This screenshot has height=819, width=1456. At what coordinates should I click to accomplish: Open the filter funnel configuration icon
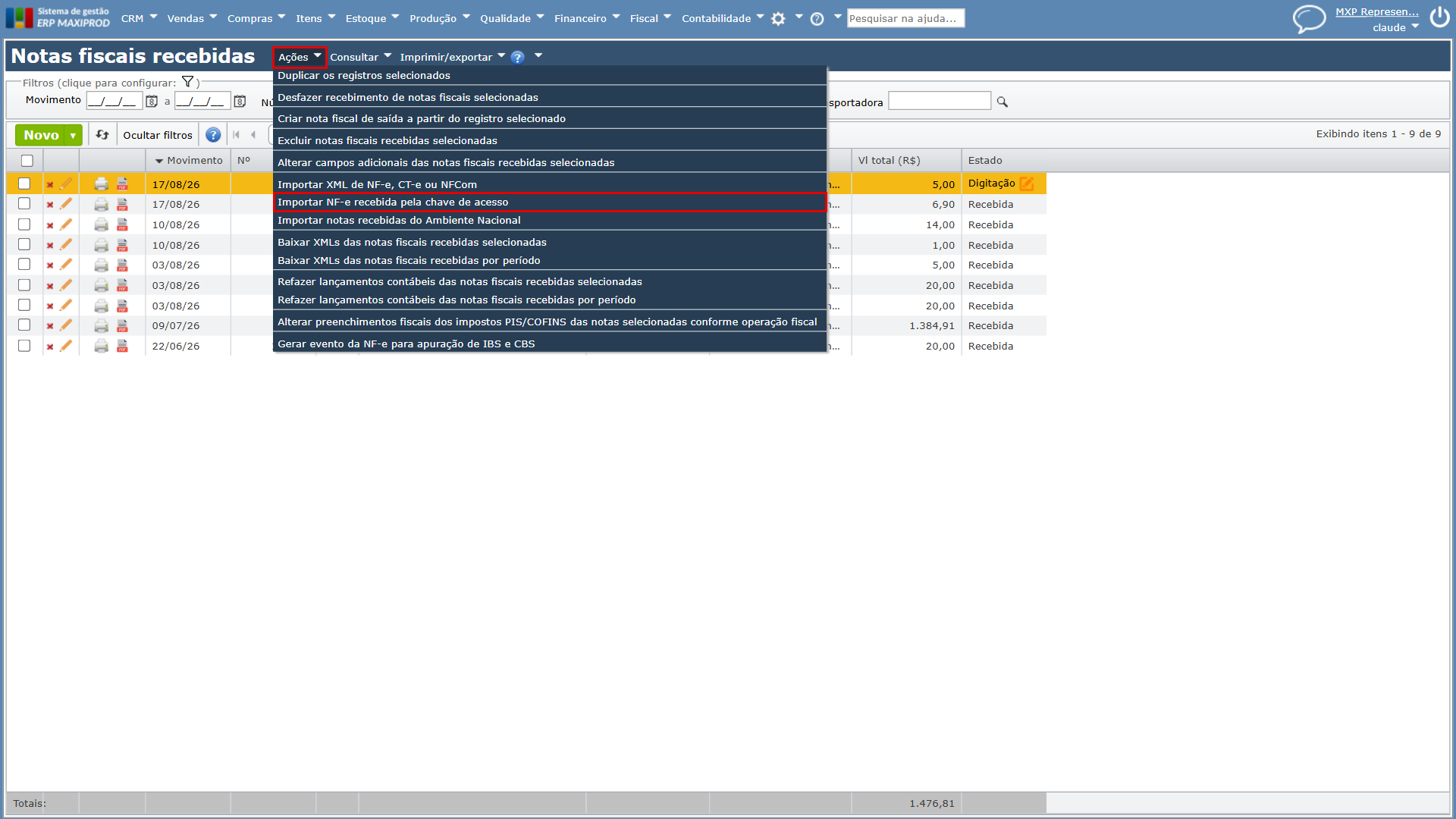[x=187, y=82]
